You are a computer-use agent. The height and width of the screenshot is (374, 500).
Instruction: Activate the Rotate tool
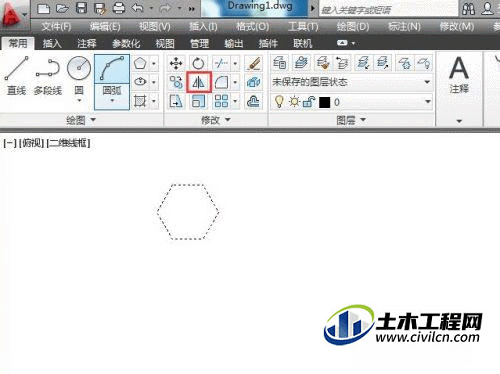(x=198, y=63)
